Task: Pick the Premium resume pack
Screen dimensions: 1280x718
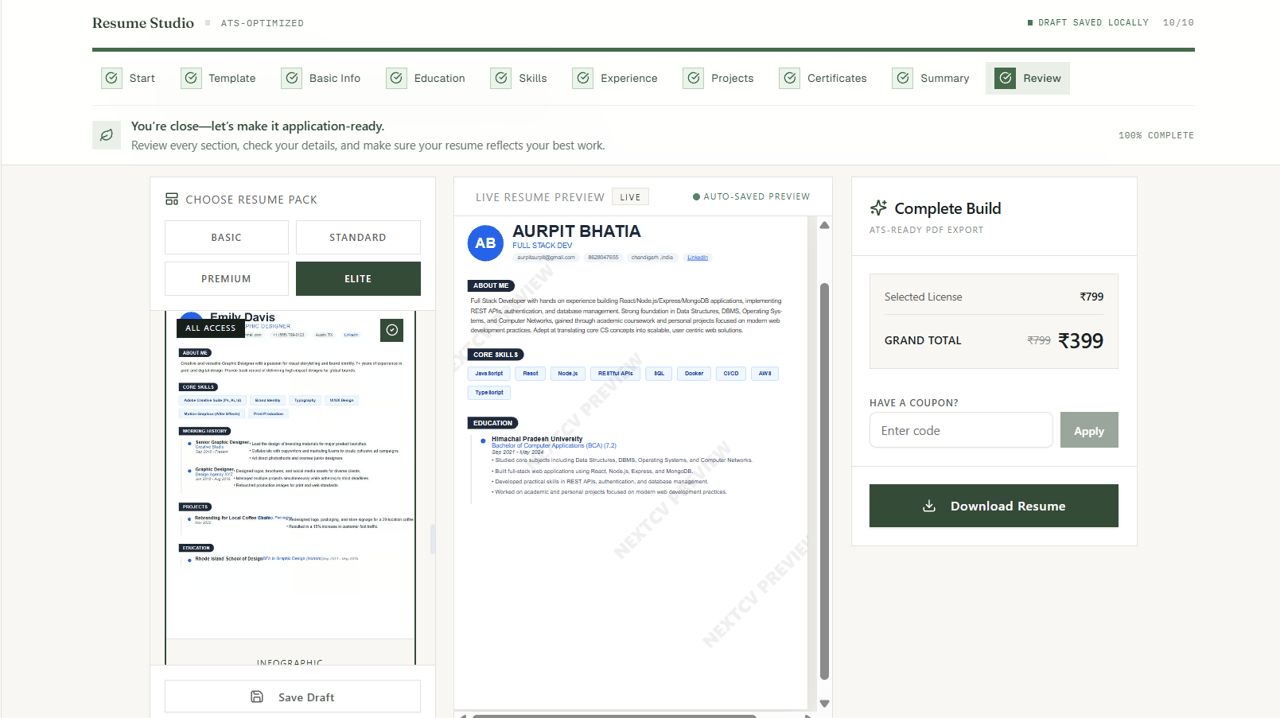Action: pyautogui.click(x=227, y=279)
